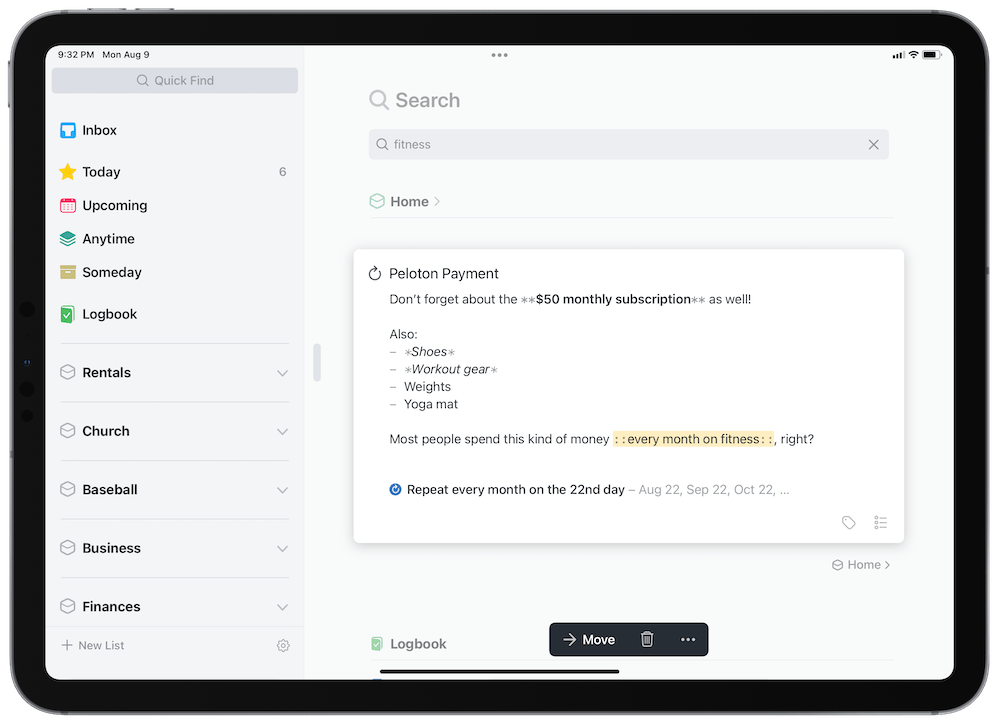Click the fitness search field
Screen dimensions: 1000x725
click(x=628, y=145)
